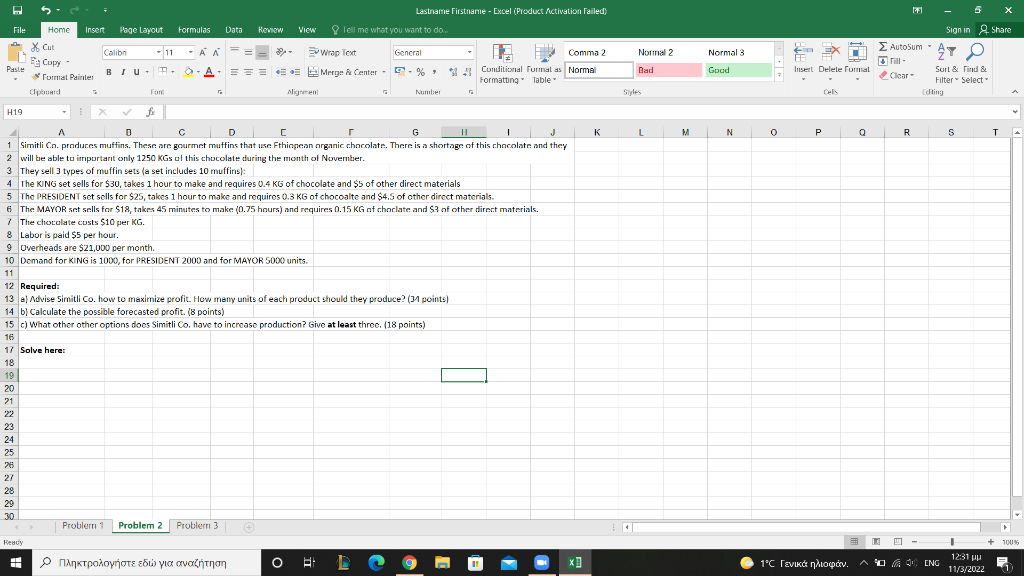Viewport: 1024px width, 576px height.
Task: Click the Insert Function fx icon
Action: click(150, 112)
